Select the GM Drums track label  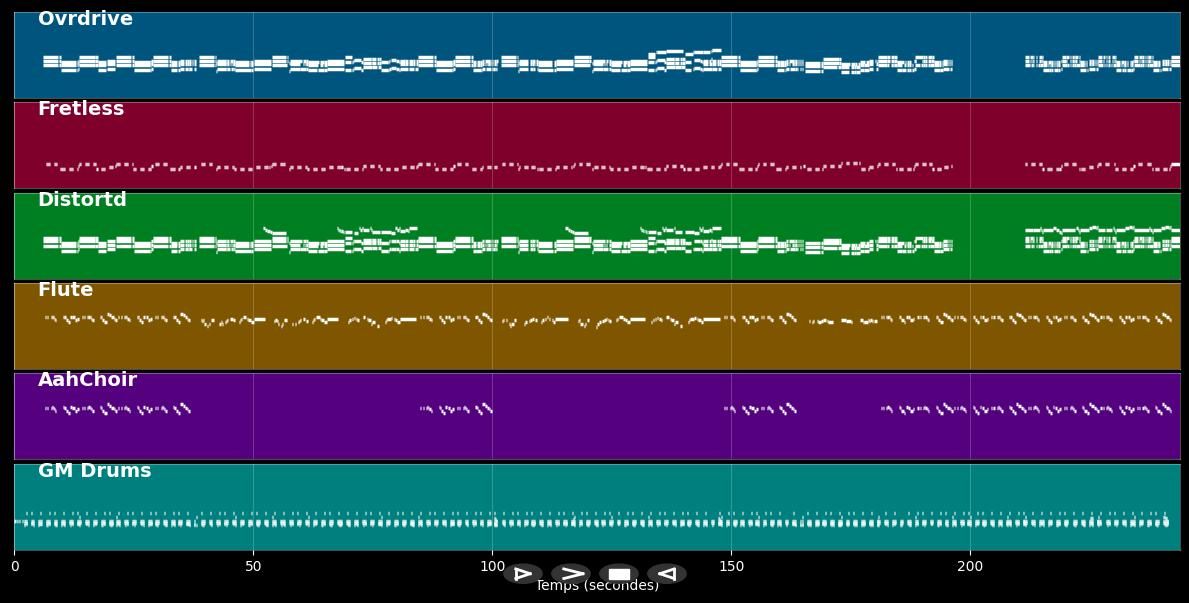94,471
